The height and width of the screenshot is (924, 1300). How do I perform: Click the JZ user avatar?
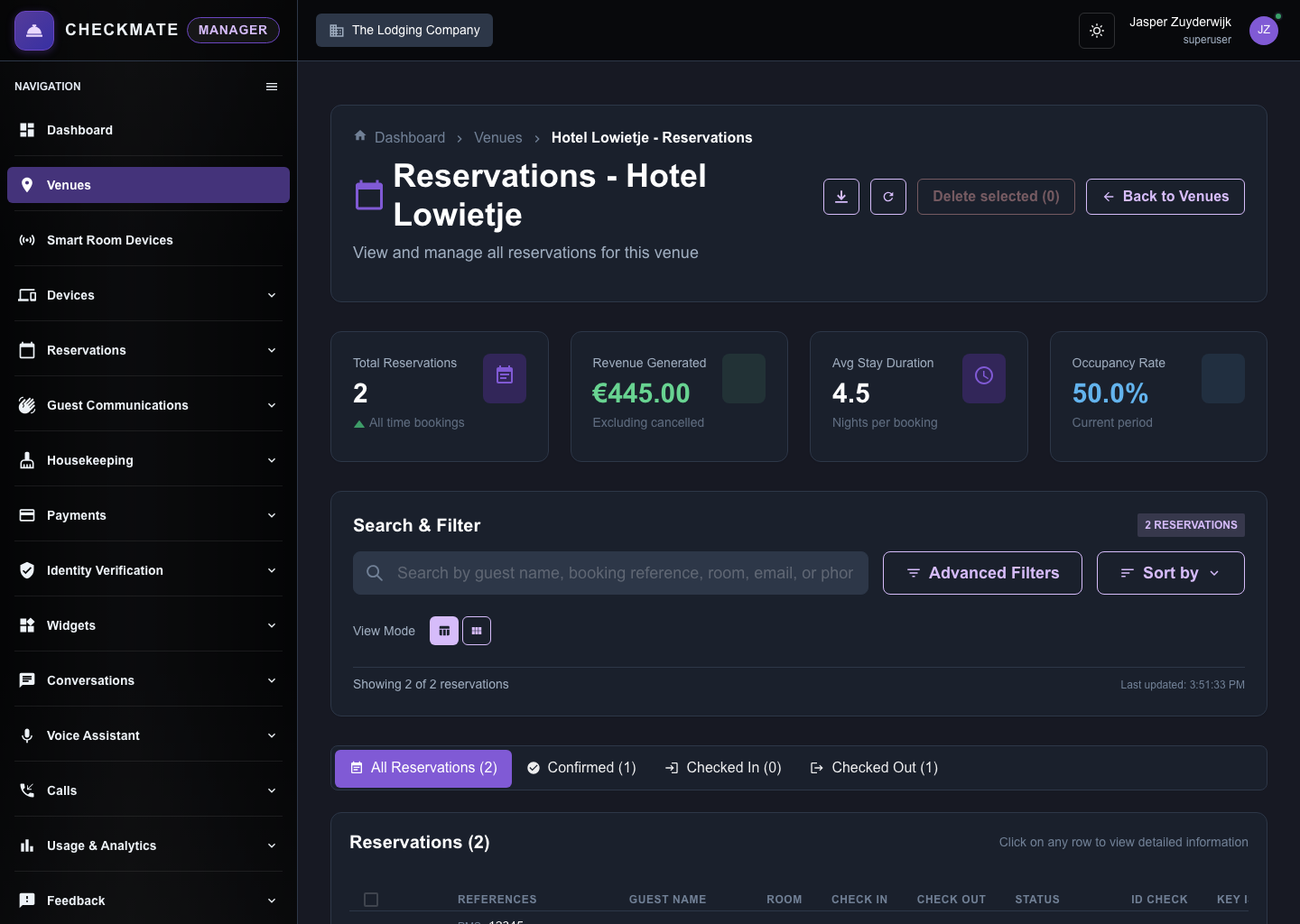pos(1264,30)
